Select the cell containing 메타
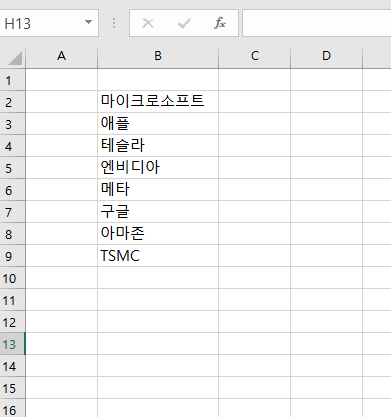 (158, 189)
